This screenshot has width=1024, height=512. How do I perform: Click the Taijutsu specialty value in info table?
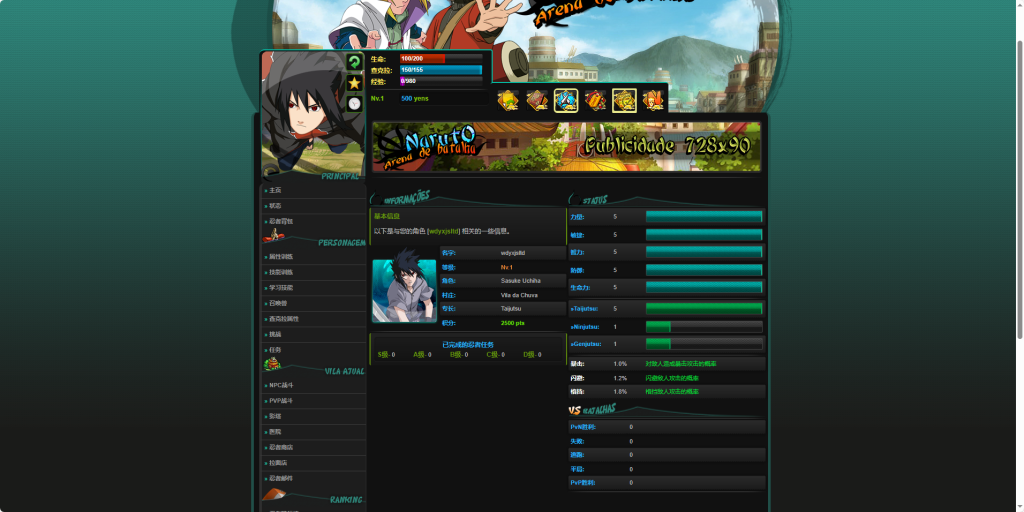[511, 309]
